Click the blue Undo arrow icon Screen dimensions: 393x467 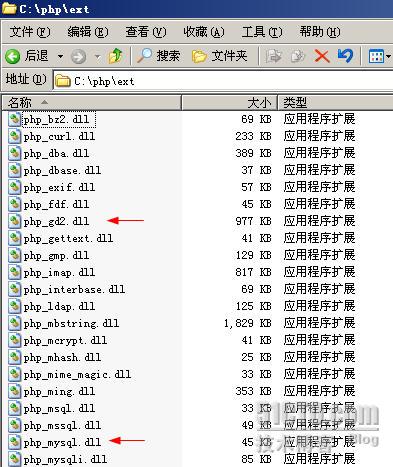point(345,56)
